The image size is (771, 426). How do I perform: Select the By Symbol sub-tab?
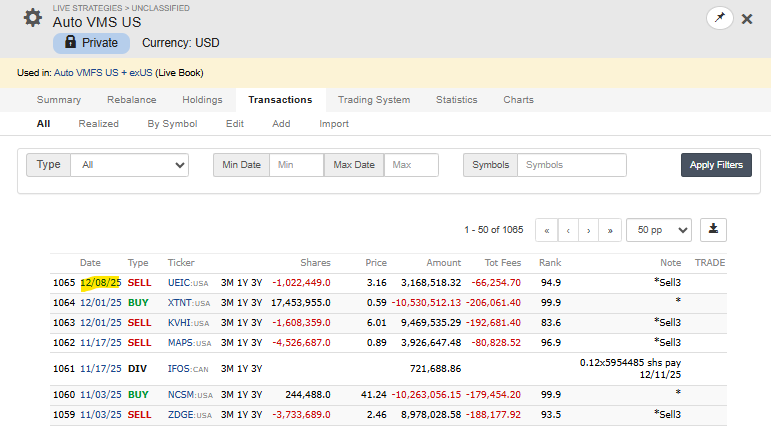(x=172, y=124)
